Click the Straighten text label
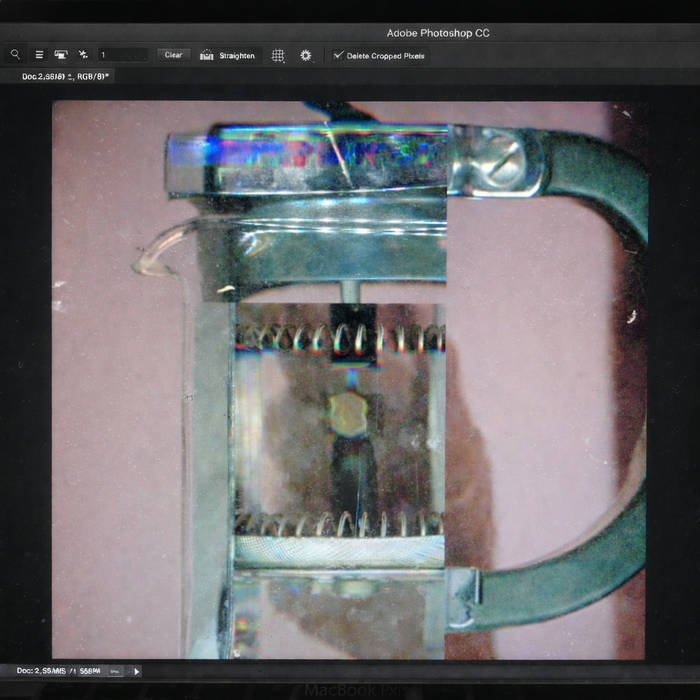 (x=237, y=56)
